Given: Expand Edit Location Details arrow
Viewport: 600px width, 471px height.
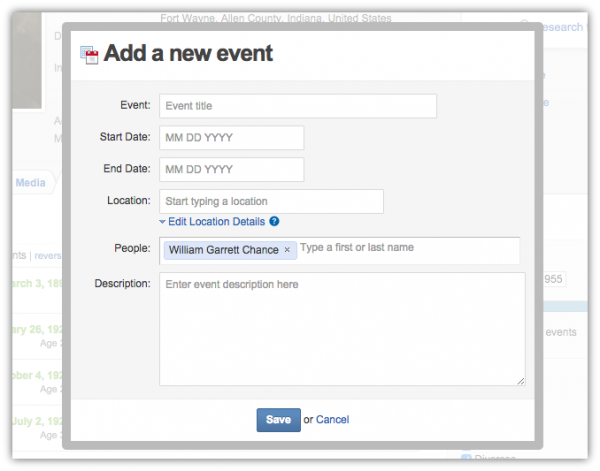Looking at the screenshot, I should 162,222.
